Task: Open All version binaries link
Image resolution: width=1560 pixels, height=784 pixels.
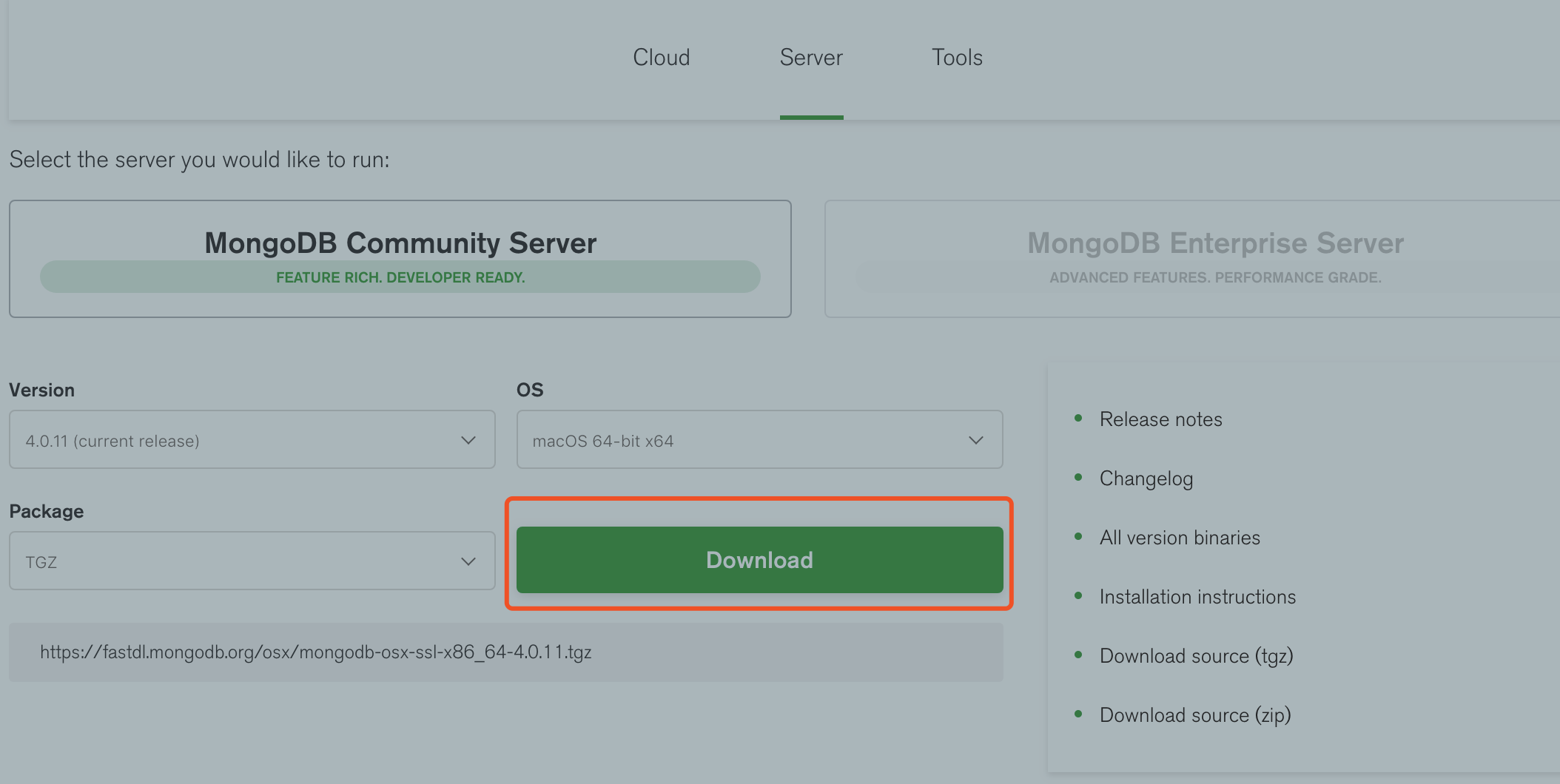Action: [1179, 538]
